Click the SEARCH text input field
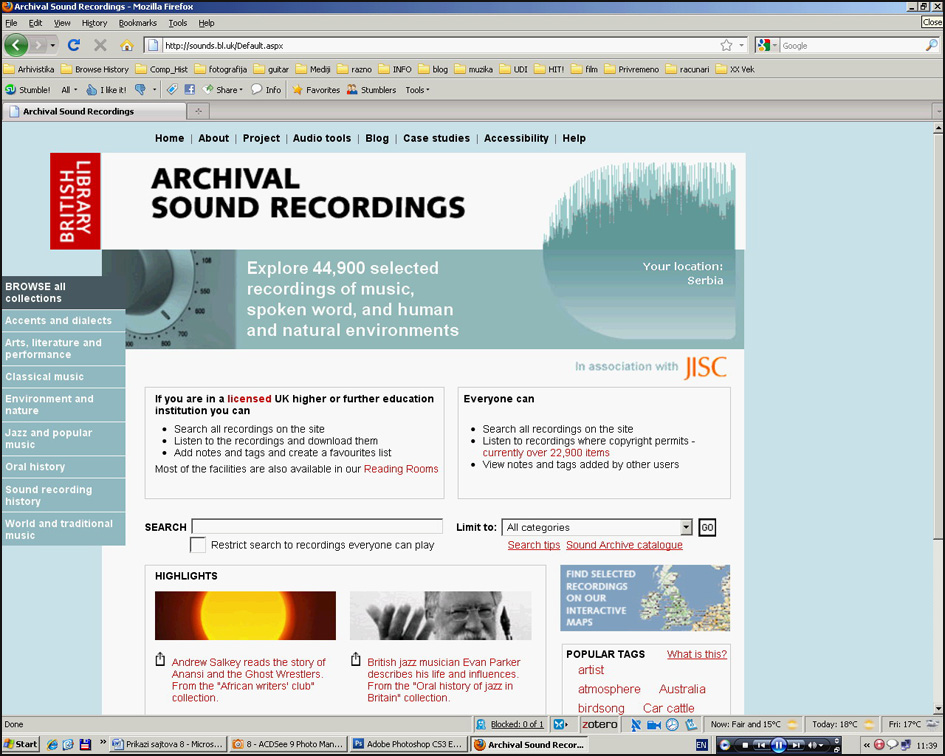The height and width of the screenshot is (756, 945). (303, 527)
